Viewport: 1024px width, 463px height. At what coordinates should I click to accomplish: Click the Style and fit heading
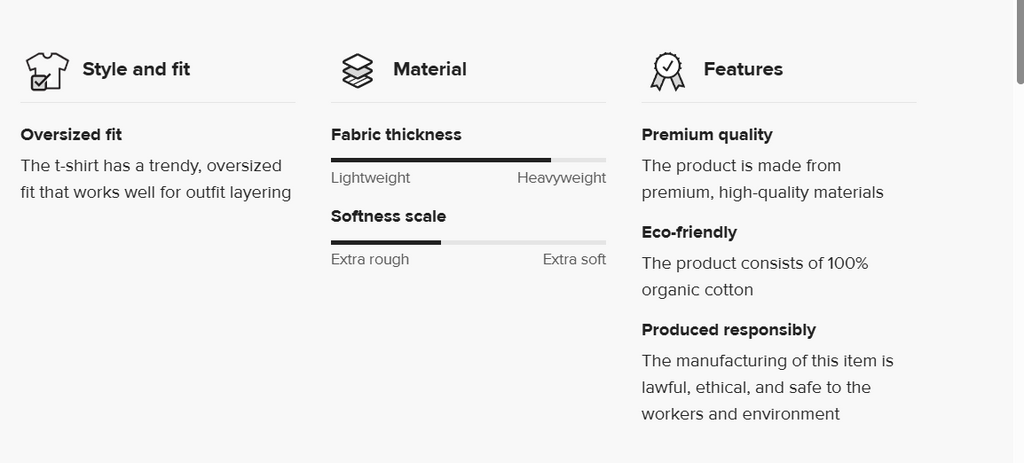(x=136, y=69)
